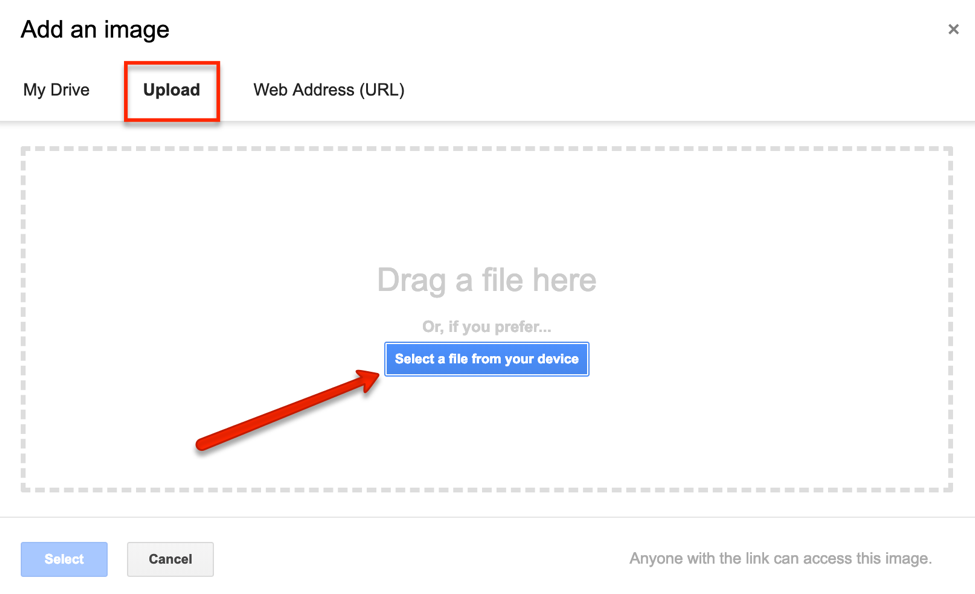The image size is (975, 594).
Task: Click 'Select a file from your device'
Action: pyautogui.click(x=486, y=359)
